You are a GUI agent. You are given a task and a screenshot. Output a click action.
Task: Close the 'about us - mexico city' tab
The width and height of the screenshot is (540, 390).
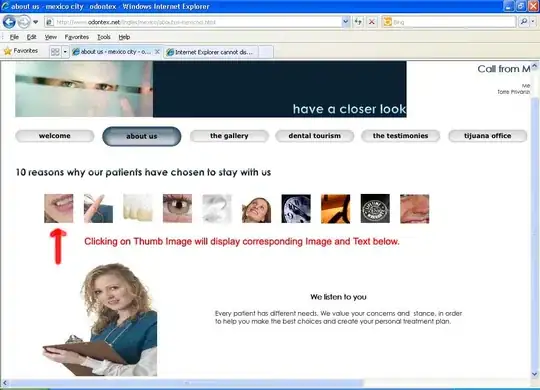pyautogui.click(x=157, y=52)
